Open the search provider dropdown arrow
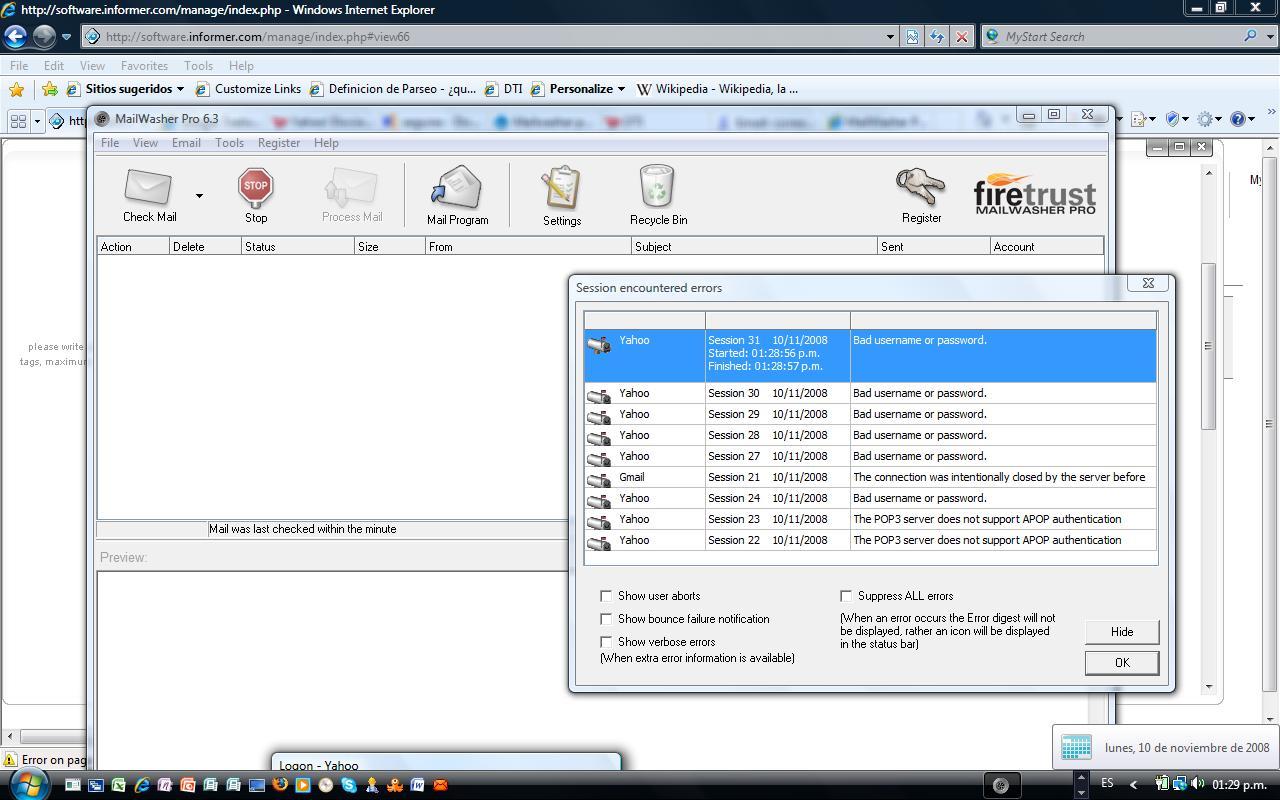 (1269, 36)
